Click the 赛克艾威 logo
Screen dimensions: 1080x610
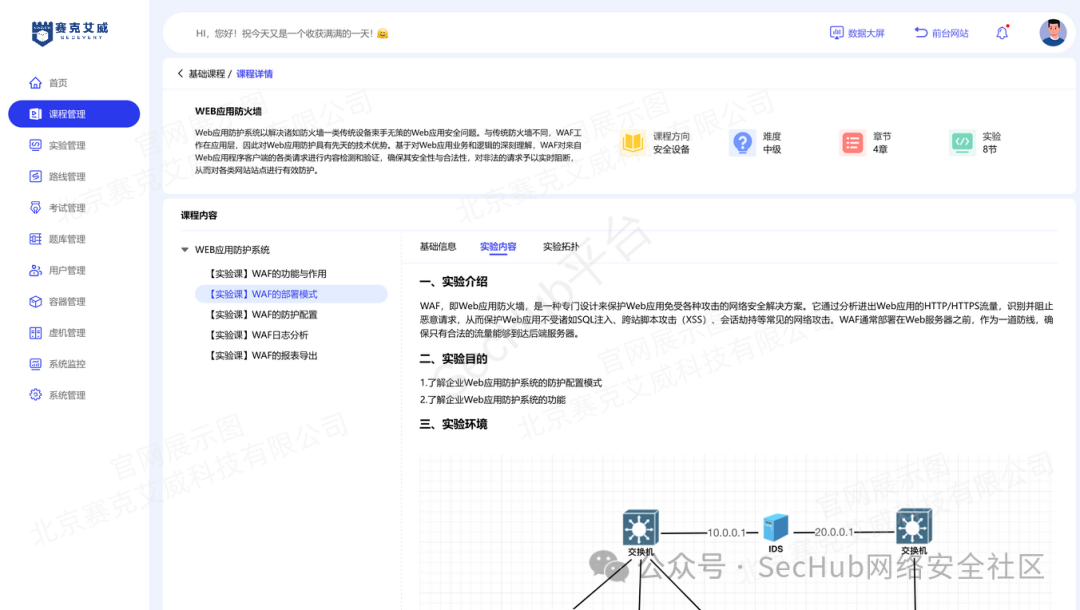pos(70,32)
